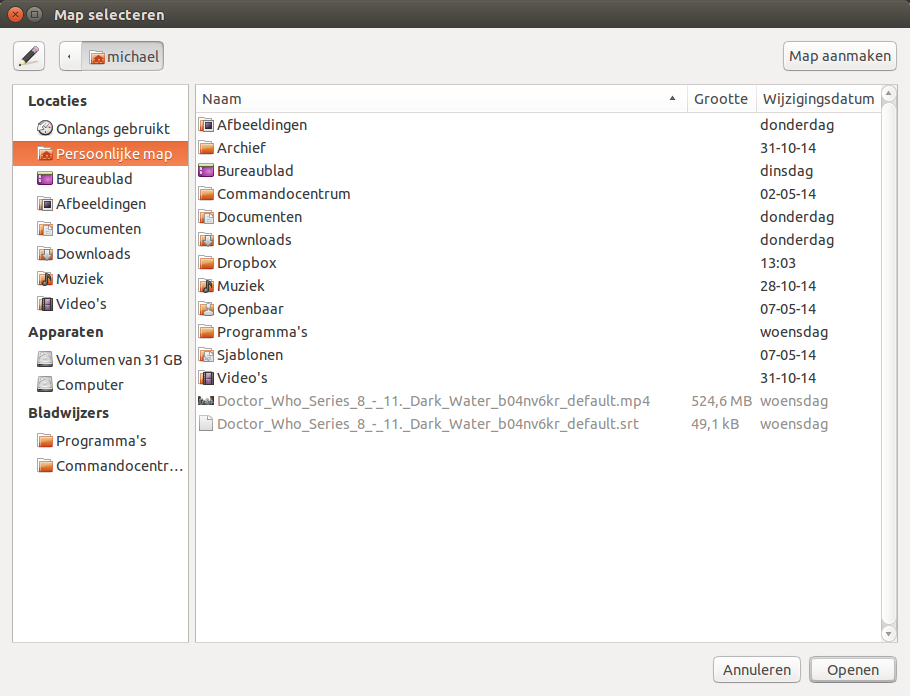
Task: Select Persoonlijke map in the sidebar
Action: (113, 154)
